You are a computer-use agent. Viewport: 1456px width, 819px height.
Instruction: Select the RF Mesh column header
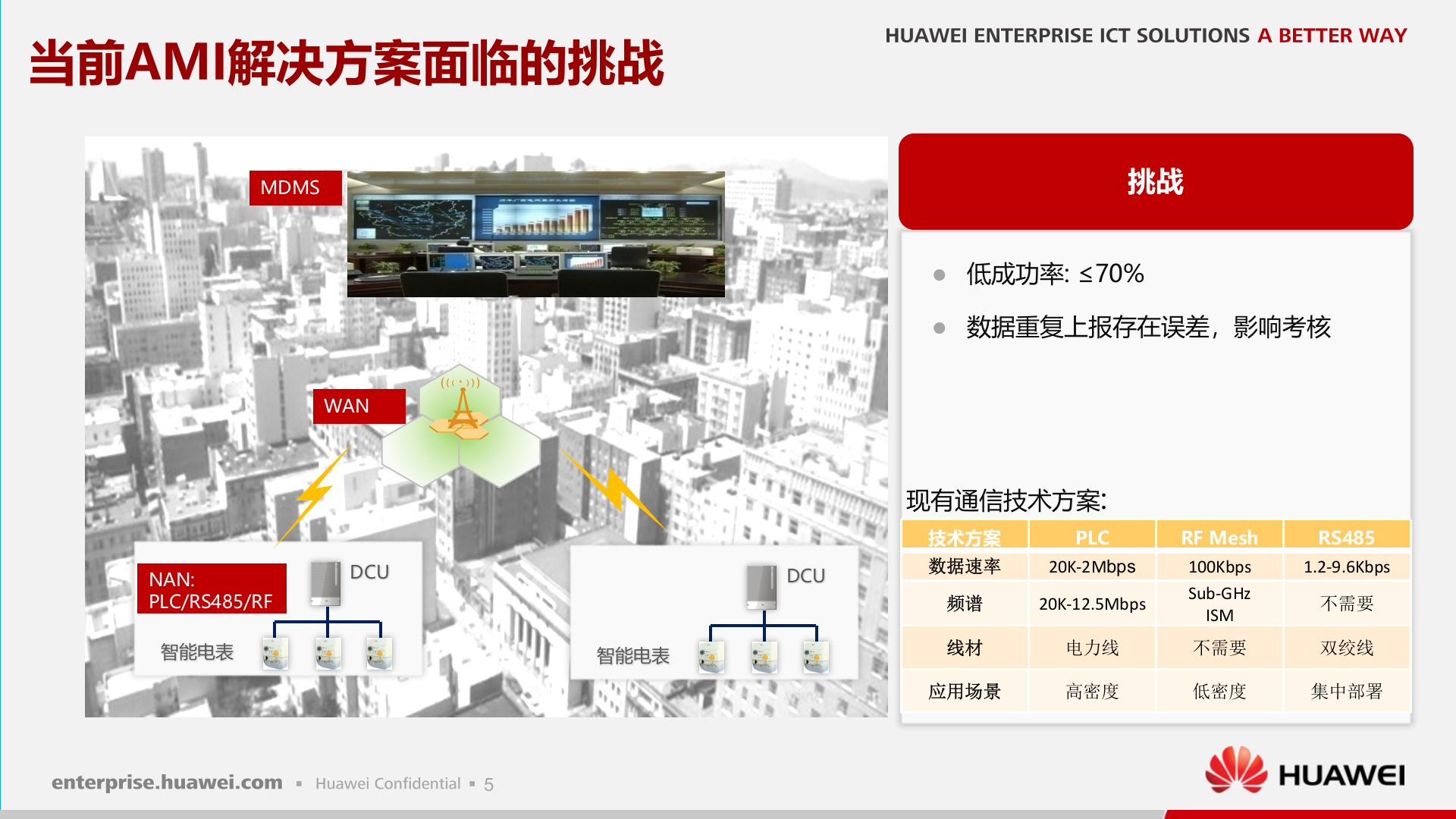[x=1218, y=536]
